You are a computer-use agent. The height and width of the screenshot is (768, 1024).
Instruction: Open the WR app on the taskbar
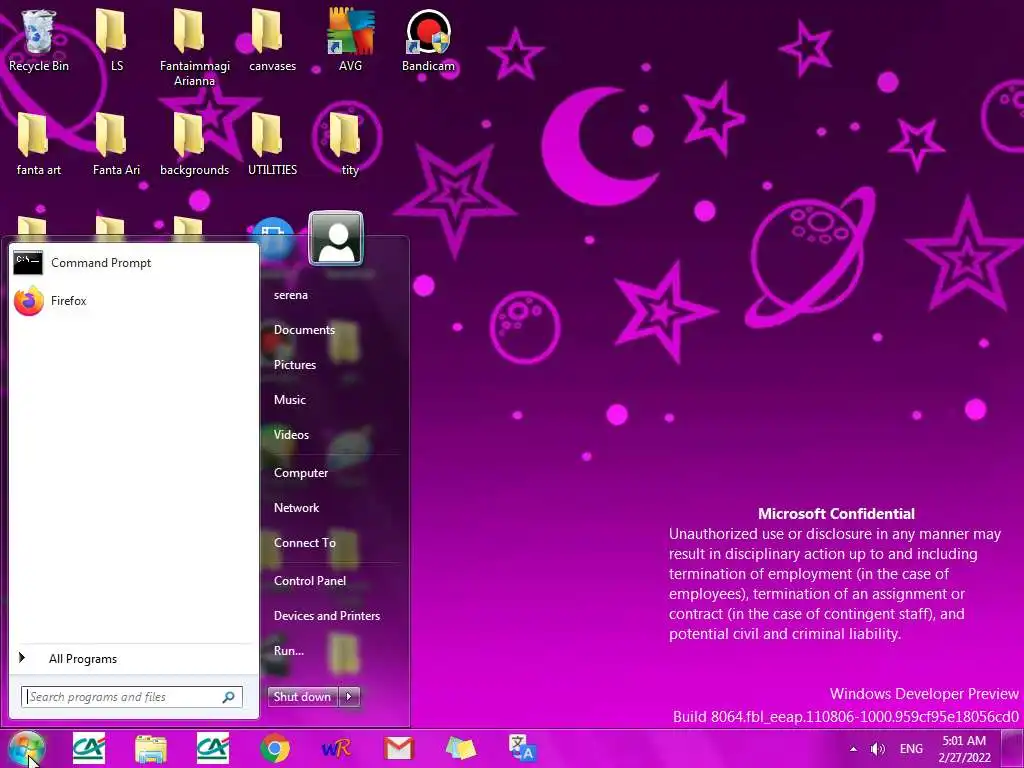(336, 749)
